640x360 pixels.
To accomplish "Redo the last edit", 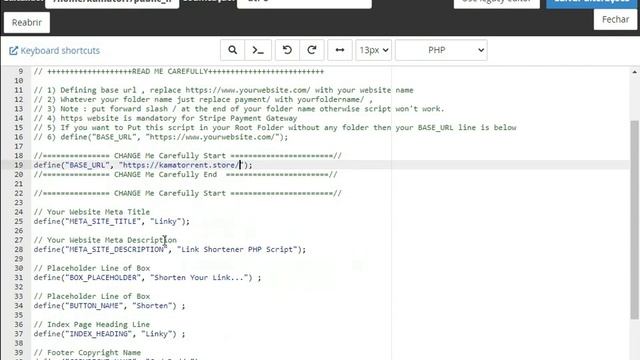I will [312, 50].
